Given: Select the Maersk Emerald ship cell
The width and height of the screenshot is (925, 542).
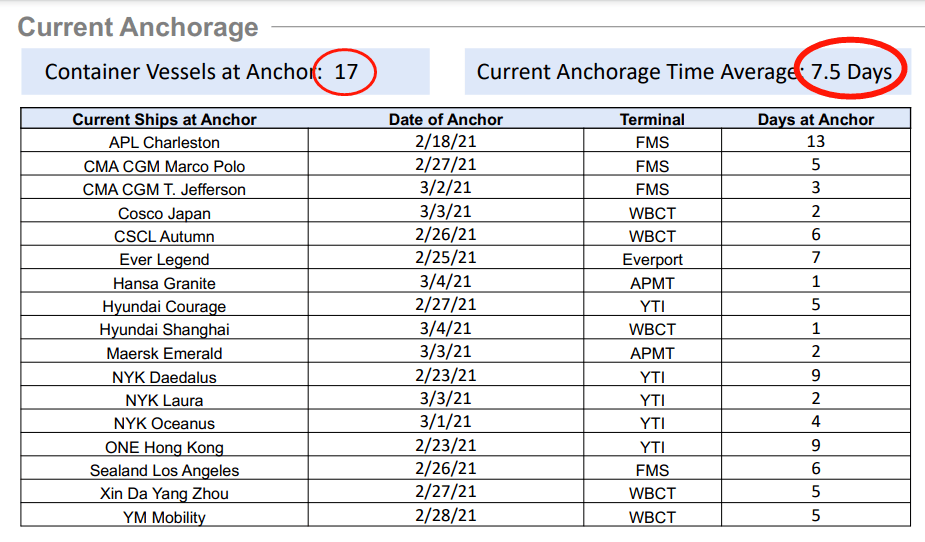Looking at the screenshot, I should pyautogui.click(x=164, y=353).
